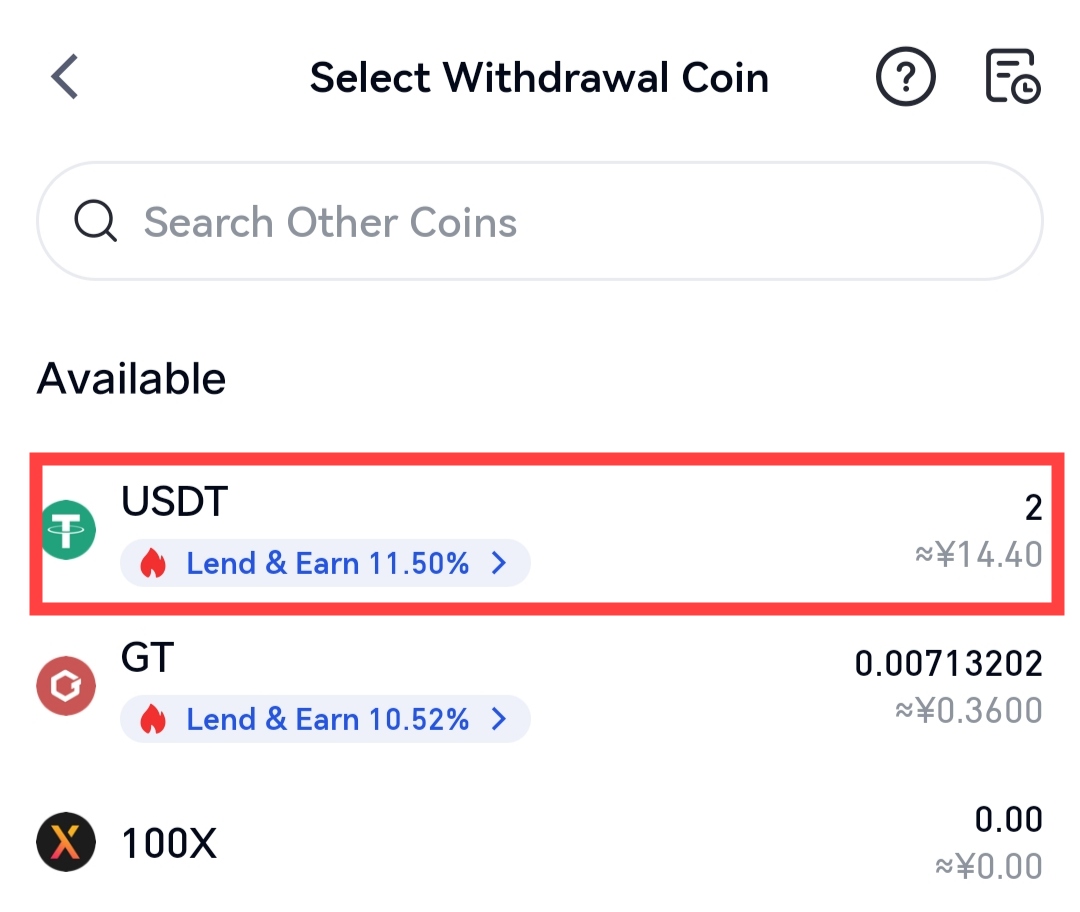Select 100X as the withdrawal coin
Image resolution: width=1080 pixels, height=912 pixels.
coord(540,843)
